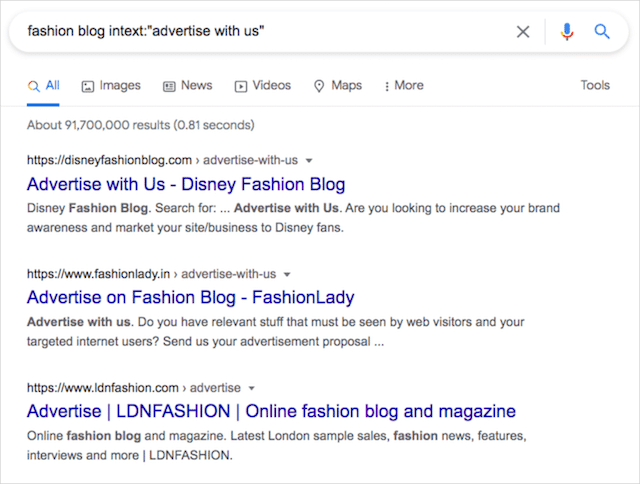The height and width of the screenshot is (484, 640).
Task: Click the microphone voice search icon
Action: click(567, 31)
